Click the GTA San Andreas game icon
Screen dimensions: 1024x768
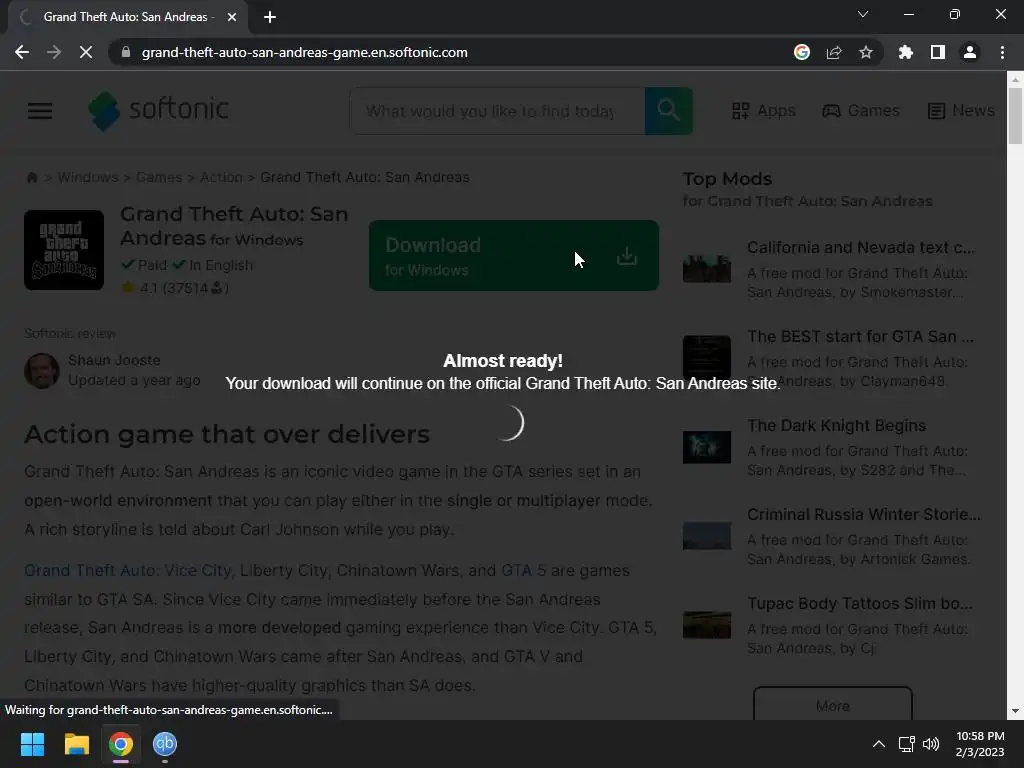pos(64,249)
